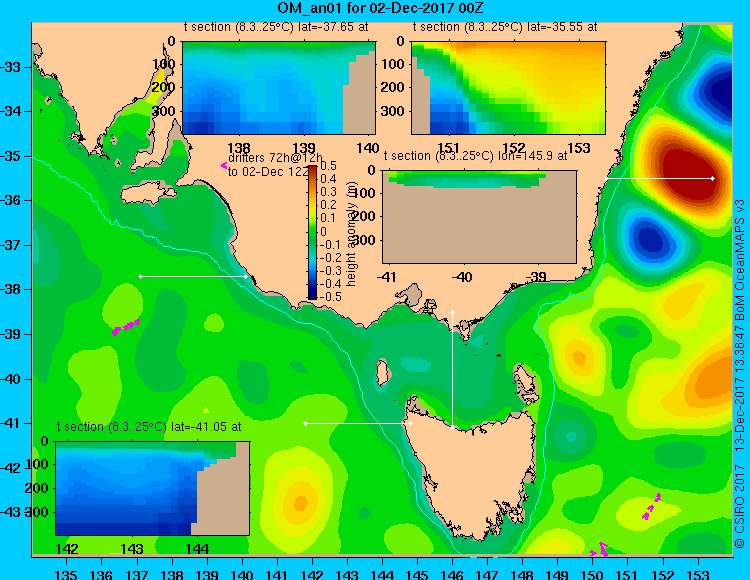The image size is (750, 580).
Task: Click the height anomaly color bar
Action: click(312, 232)
